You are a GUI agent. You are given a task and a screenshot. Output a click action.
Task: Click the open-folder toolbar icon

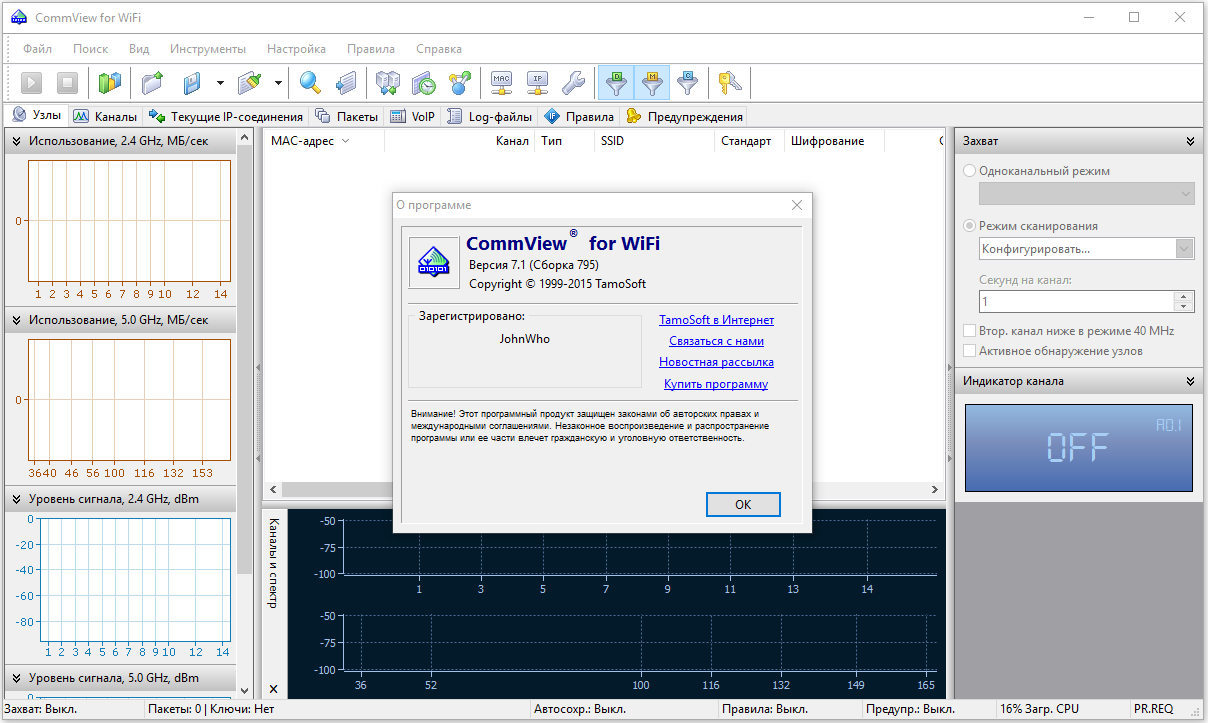152,83
